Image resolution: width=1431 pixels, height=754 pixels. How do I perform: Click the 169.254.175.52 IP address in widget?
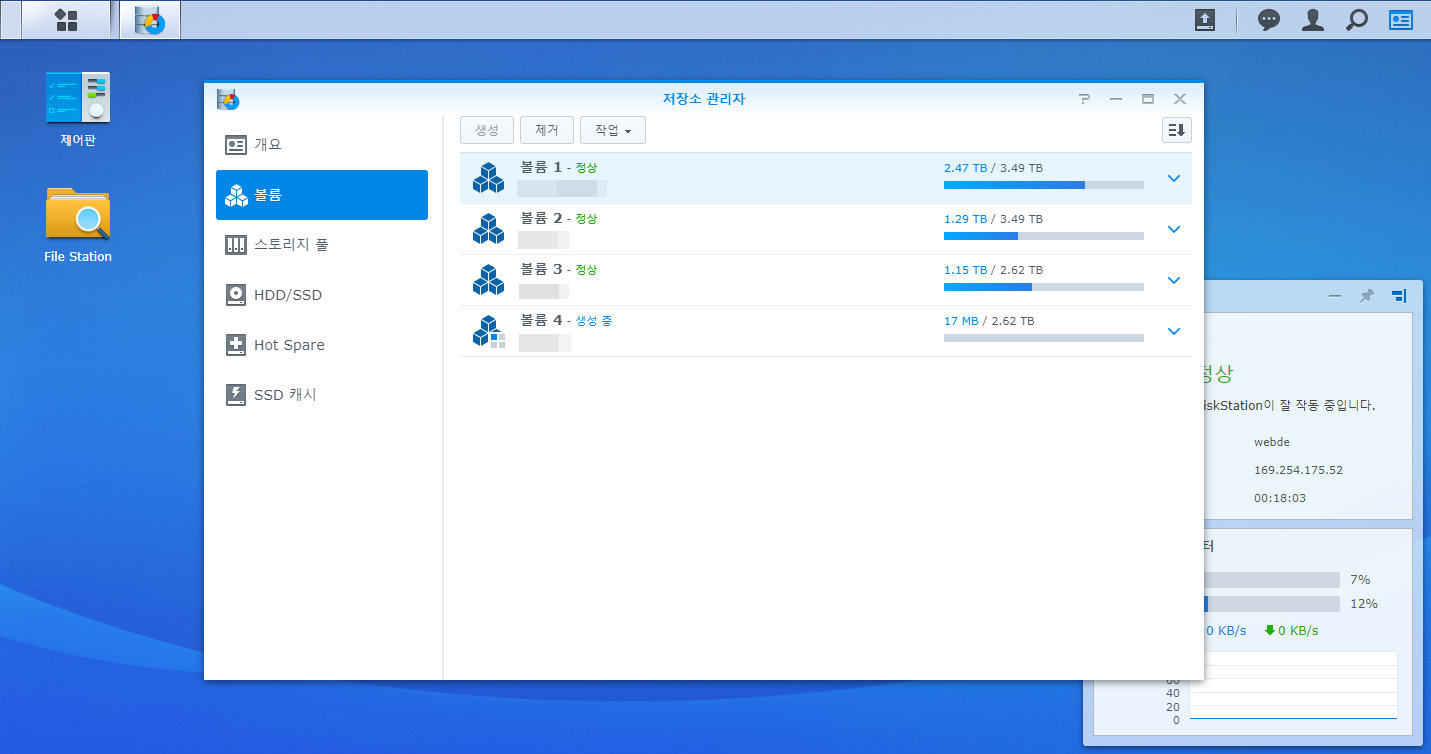[x=1298, y=470]
